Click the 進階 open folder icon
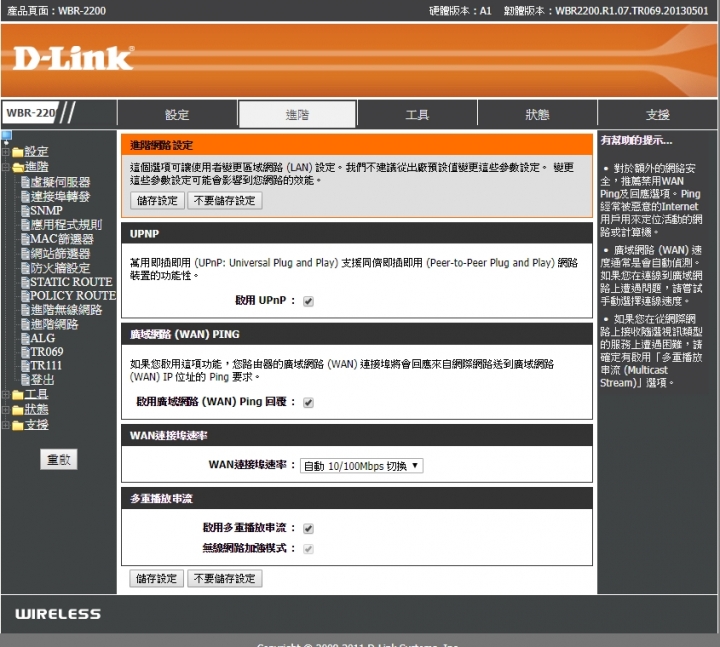The height and width of the screenshot is (647, 720). 18,167
